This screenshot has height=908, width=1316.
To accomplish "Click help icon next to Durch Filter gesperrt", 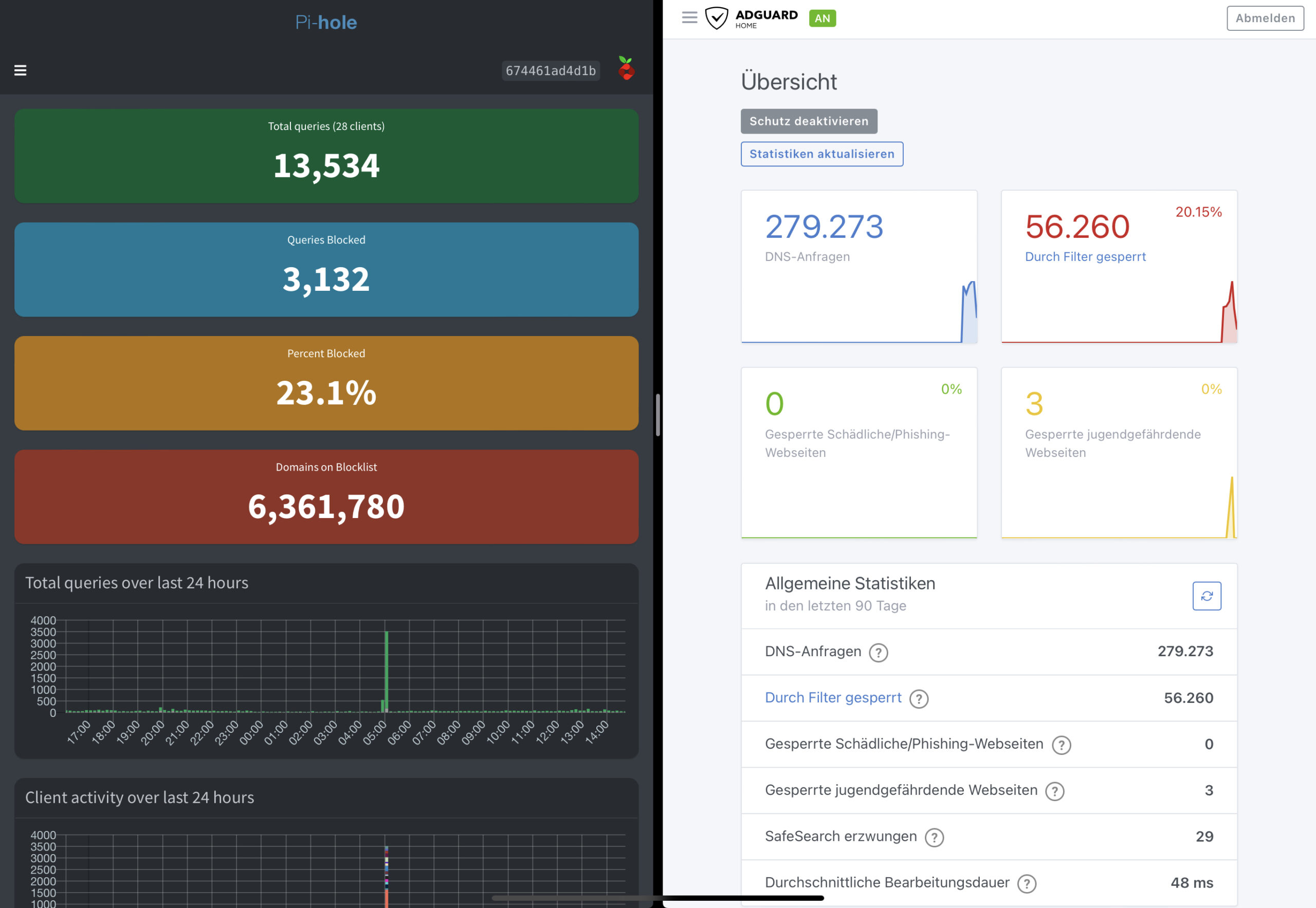I will [x=919, y=699].
